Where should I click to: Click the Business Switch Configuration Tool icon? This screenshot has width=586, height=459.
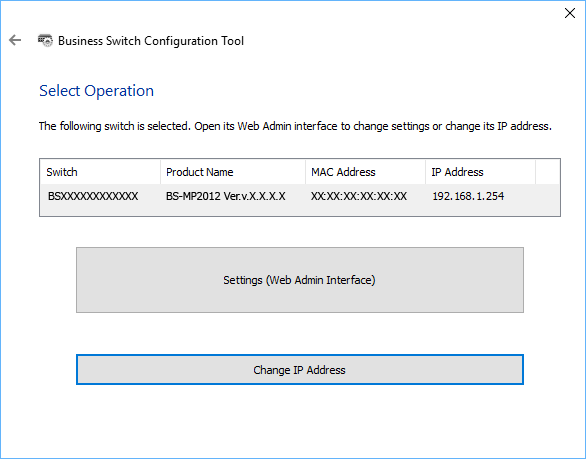[45, 40]
